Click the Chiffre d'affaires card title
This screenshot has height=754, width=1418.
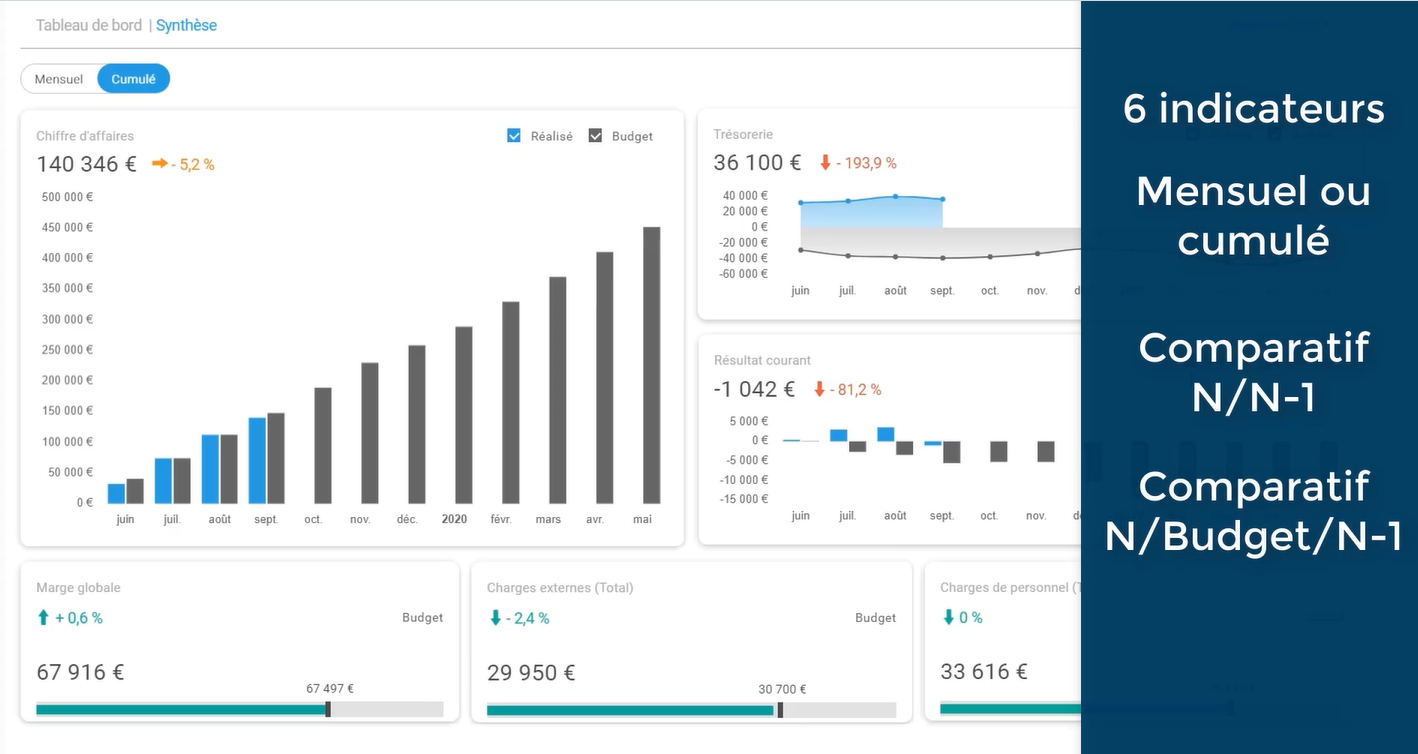point(85,136)
